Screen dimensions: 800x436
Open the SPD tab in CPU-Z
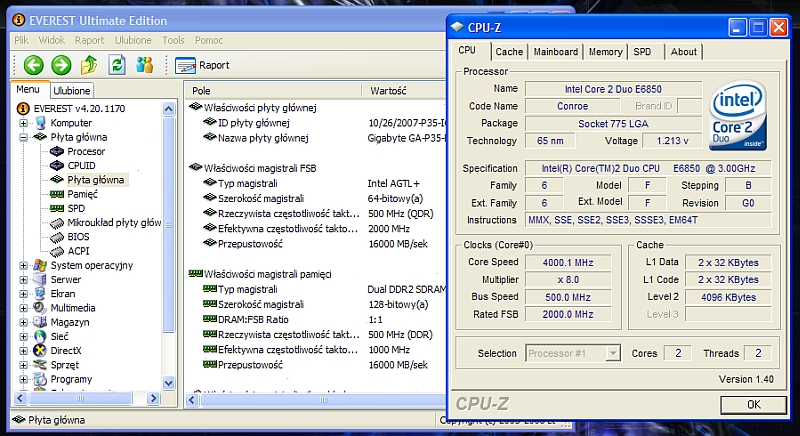pyautogui.click(x=642, y=52)
